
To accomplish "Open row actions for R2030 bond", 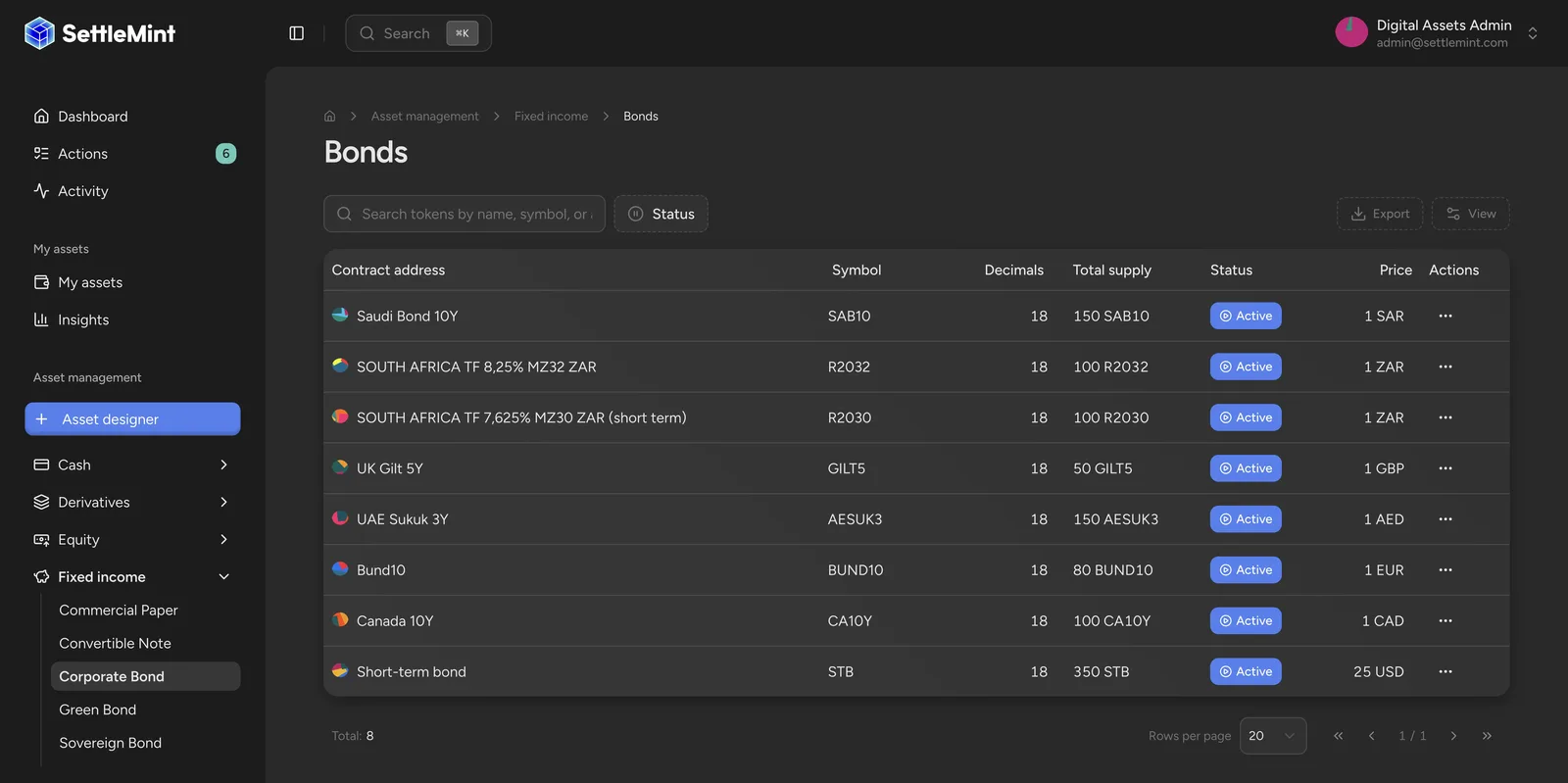I will tap(1445, 417).
